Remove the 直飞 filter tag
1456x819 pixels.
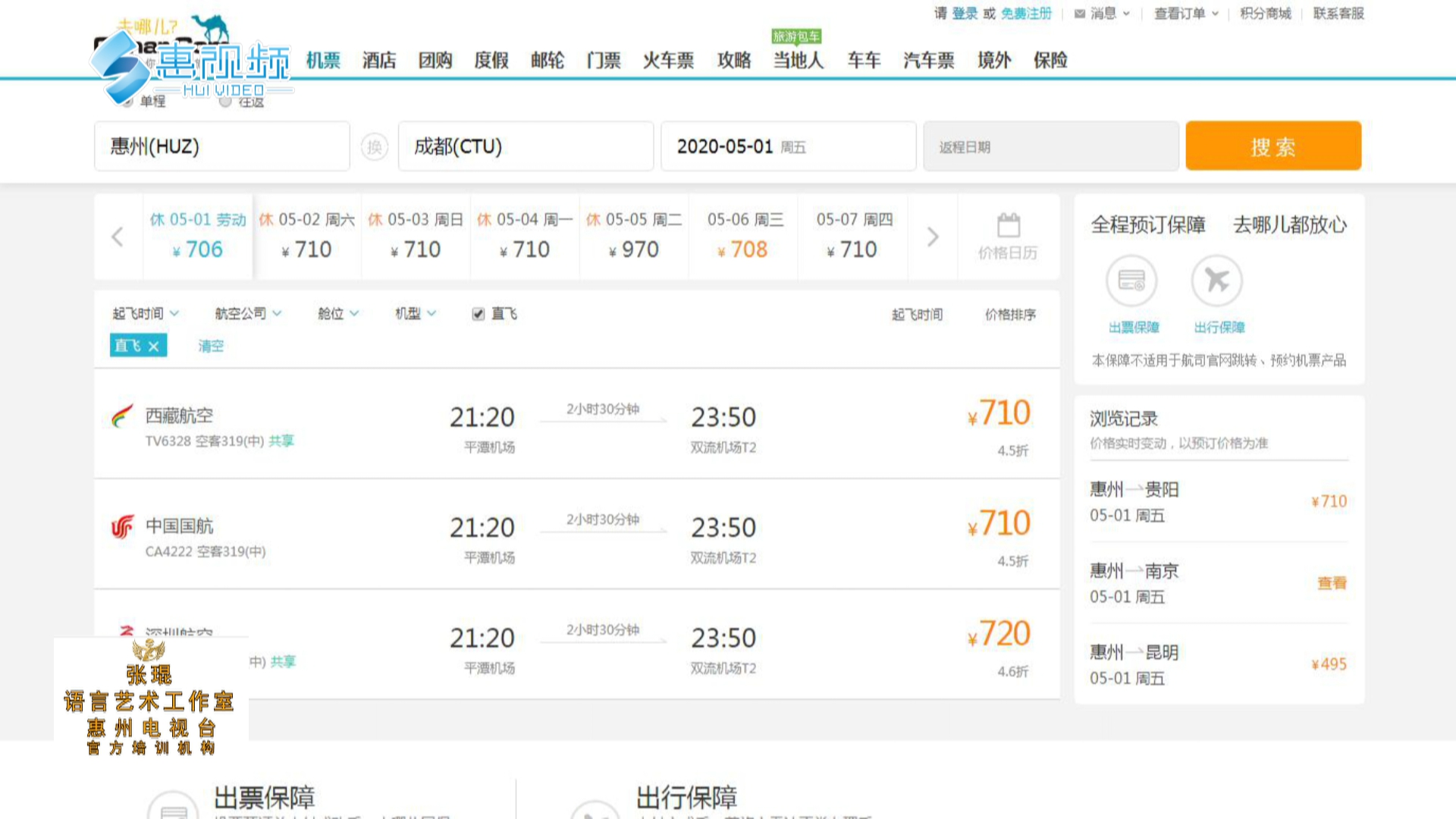point(154,346)
